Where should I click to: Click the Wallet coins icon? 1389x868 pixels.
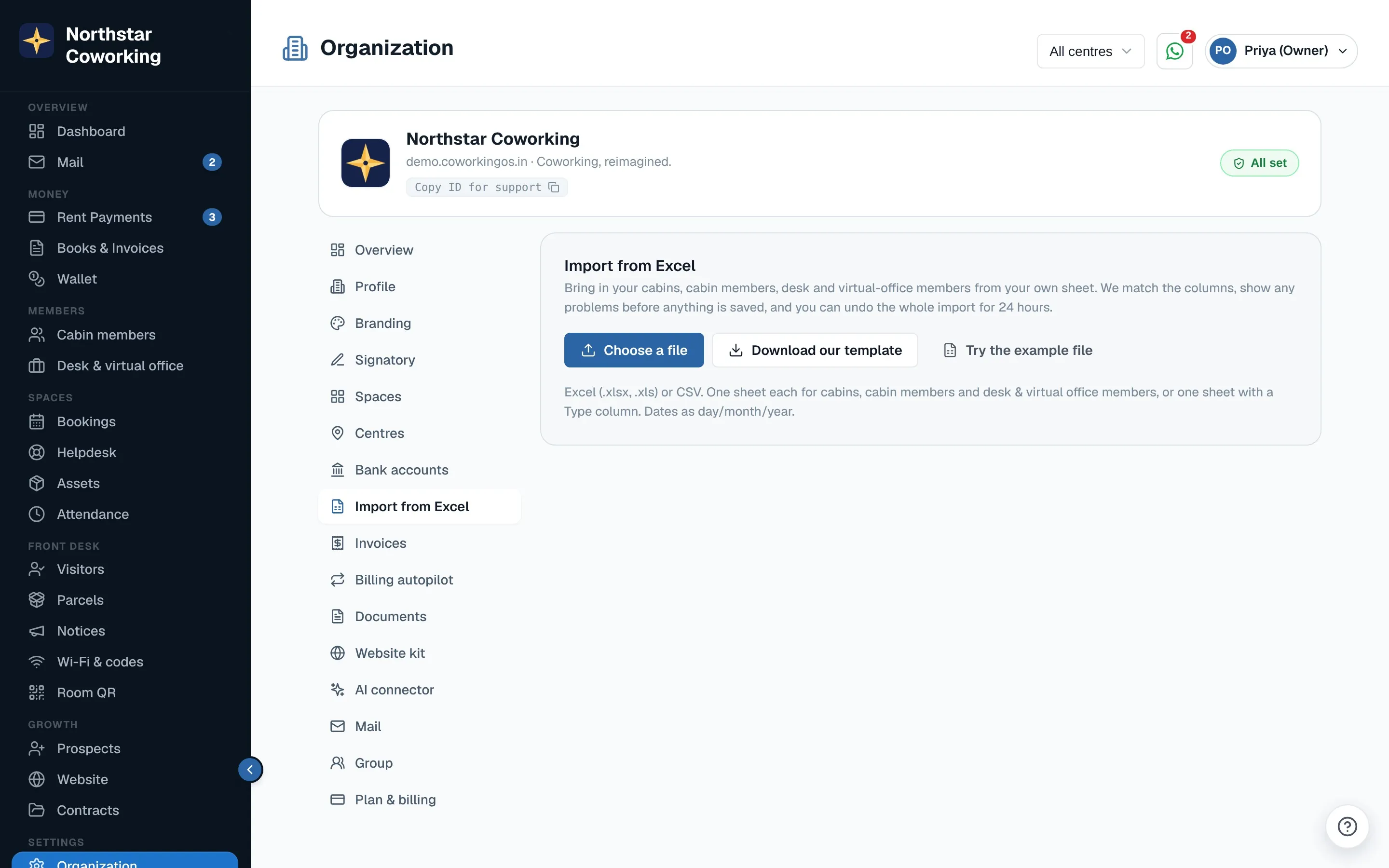37,279
